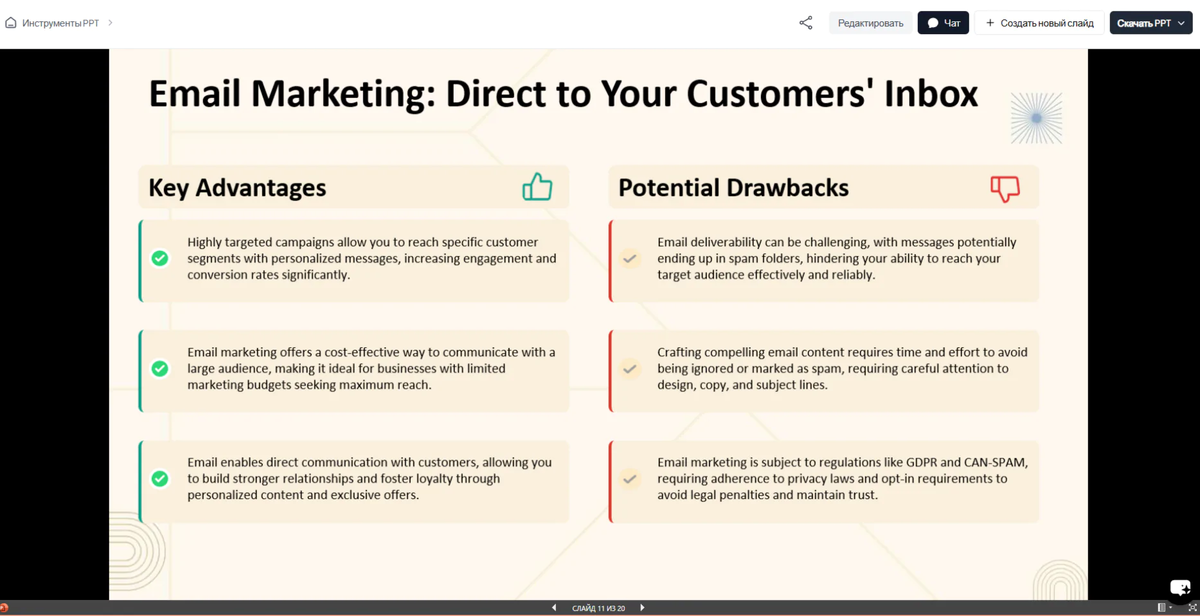
Task: Click Создать новый слайд button
Action: tap(1040, 22)
